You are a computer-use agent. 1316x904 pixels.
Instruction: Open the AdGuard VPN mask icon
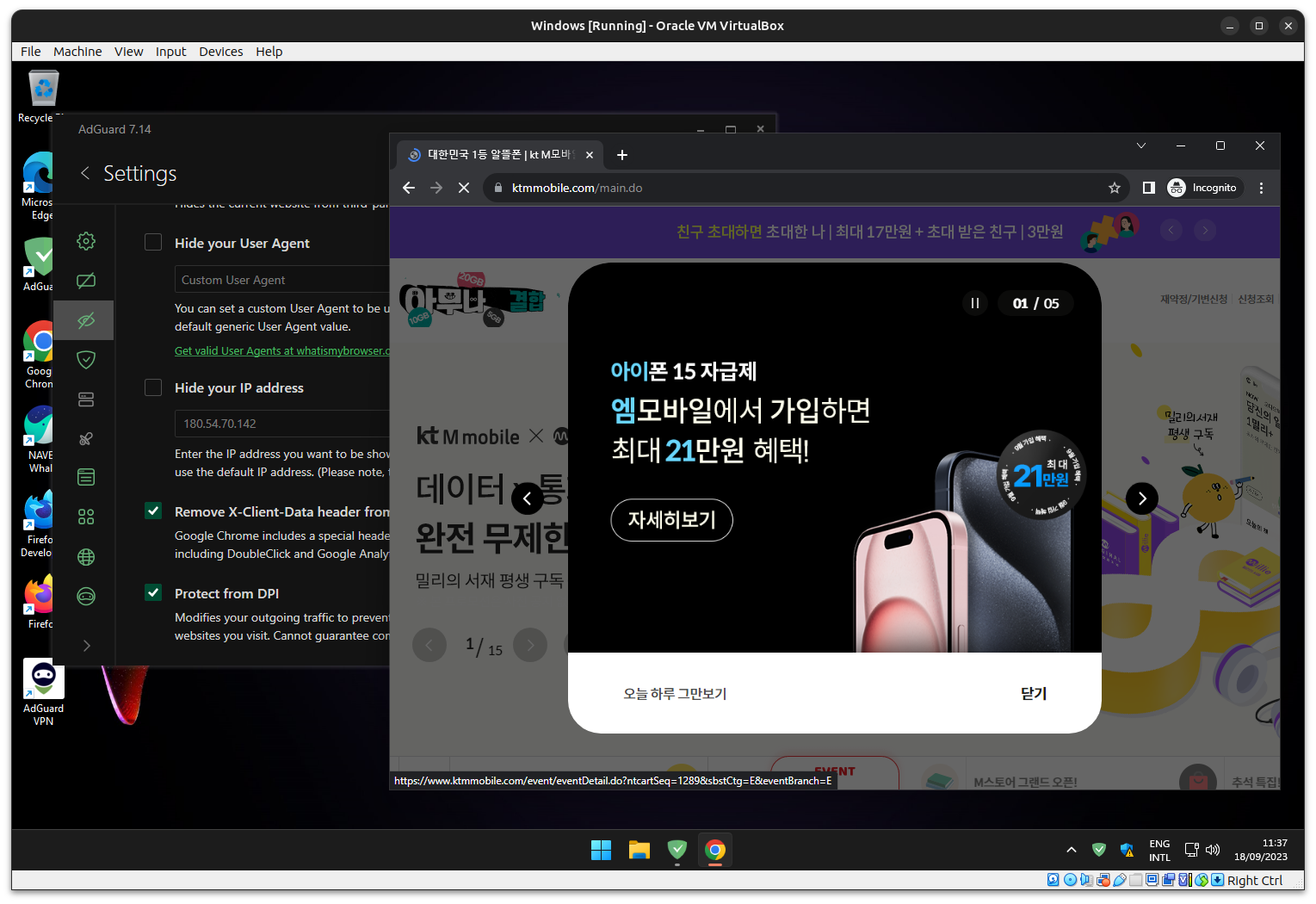[x=85, y=596]
